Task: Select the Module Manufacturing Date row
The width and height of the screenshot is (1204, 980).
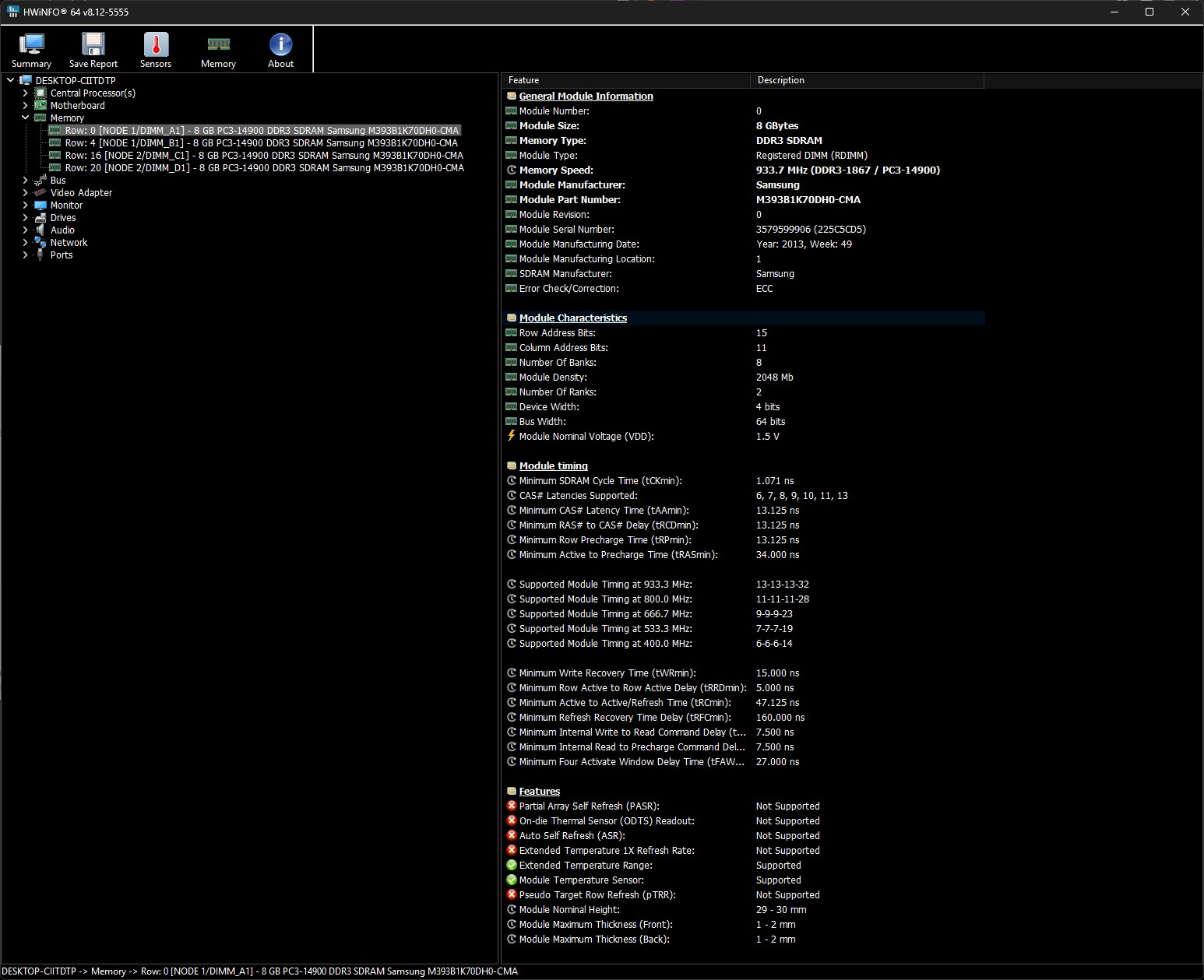Action: tap(744, 244)
